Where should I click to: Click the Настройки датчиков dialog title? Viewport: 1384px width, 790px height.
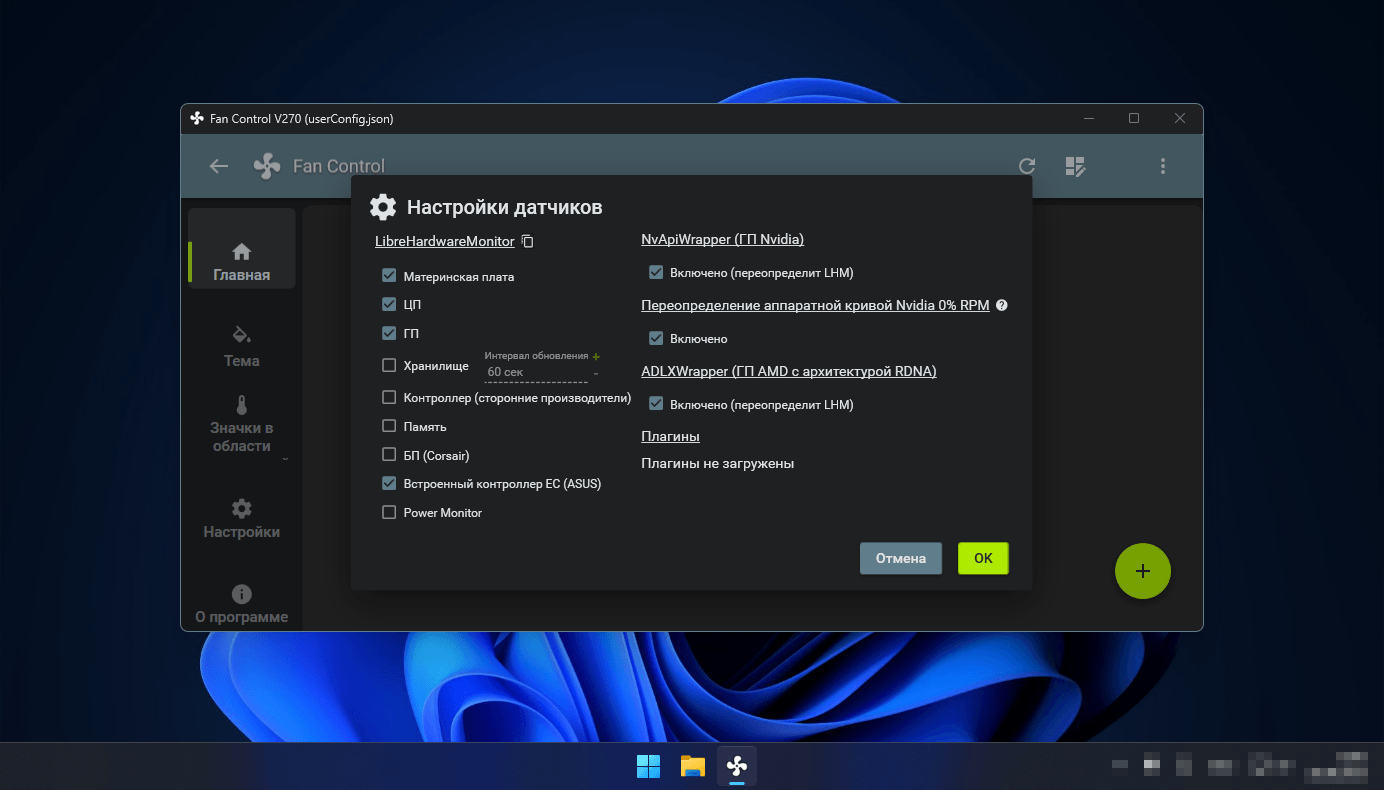(505, 207)
